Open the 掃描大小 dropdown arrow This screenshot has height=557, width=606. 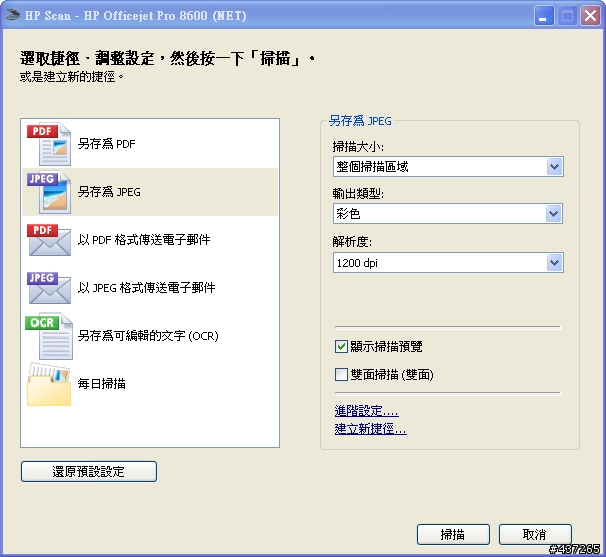point(555,167)
